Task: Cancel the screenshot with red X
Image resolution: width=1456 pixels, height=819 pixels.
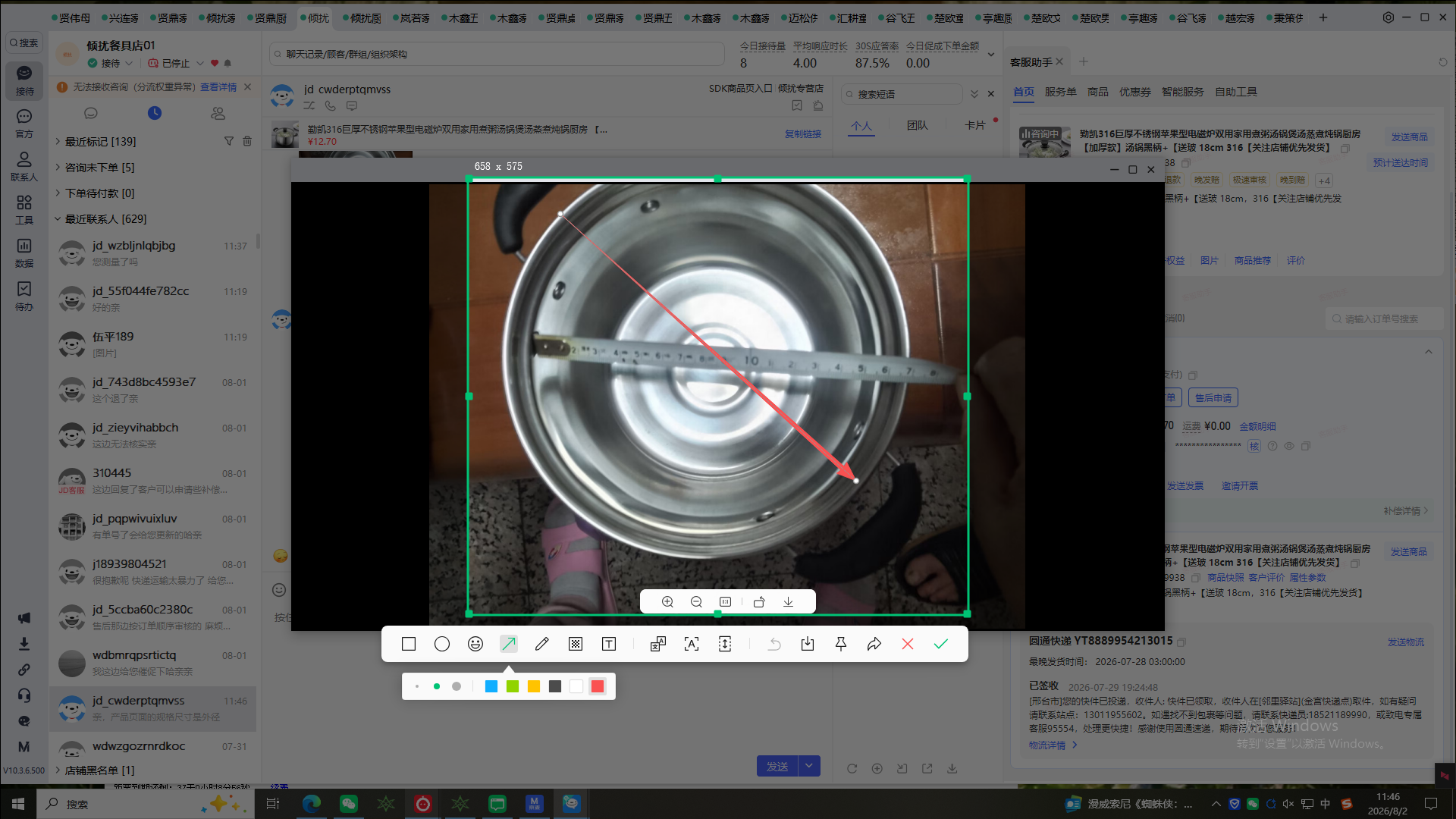Action: click(908, 644)
